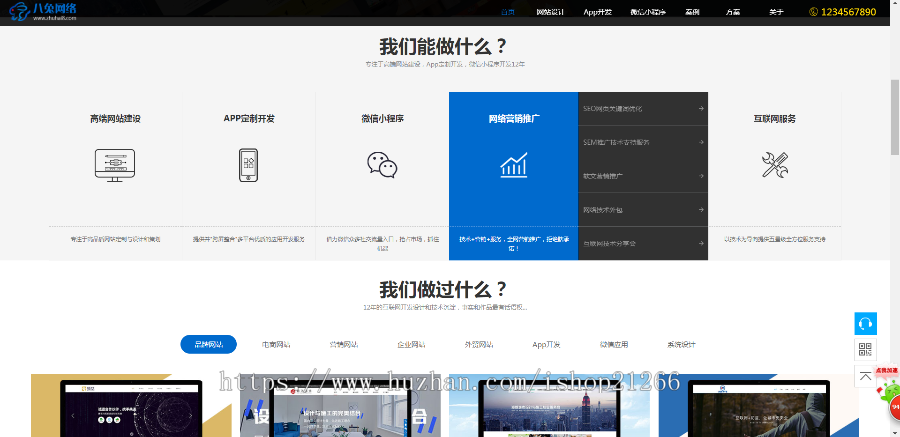Select the 系统设计 portfolio tab
Viewport: 900px width, 437px height.
(x=681, y=345)
